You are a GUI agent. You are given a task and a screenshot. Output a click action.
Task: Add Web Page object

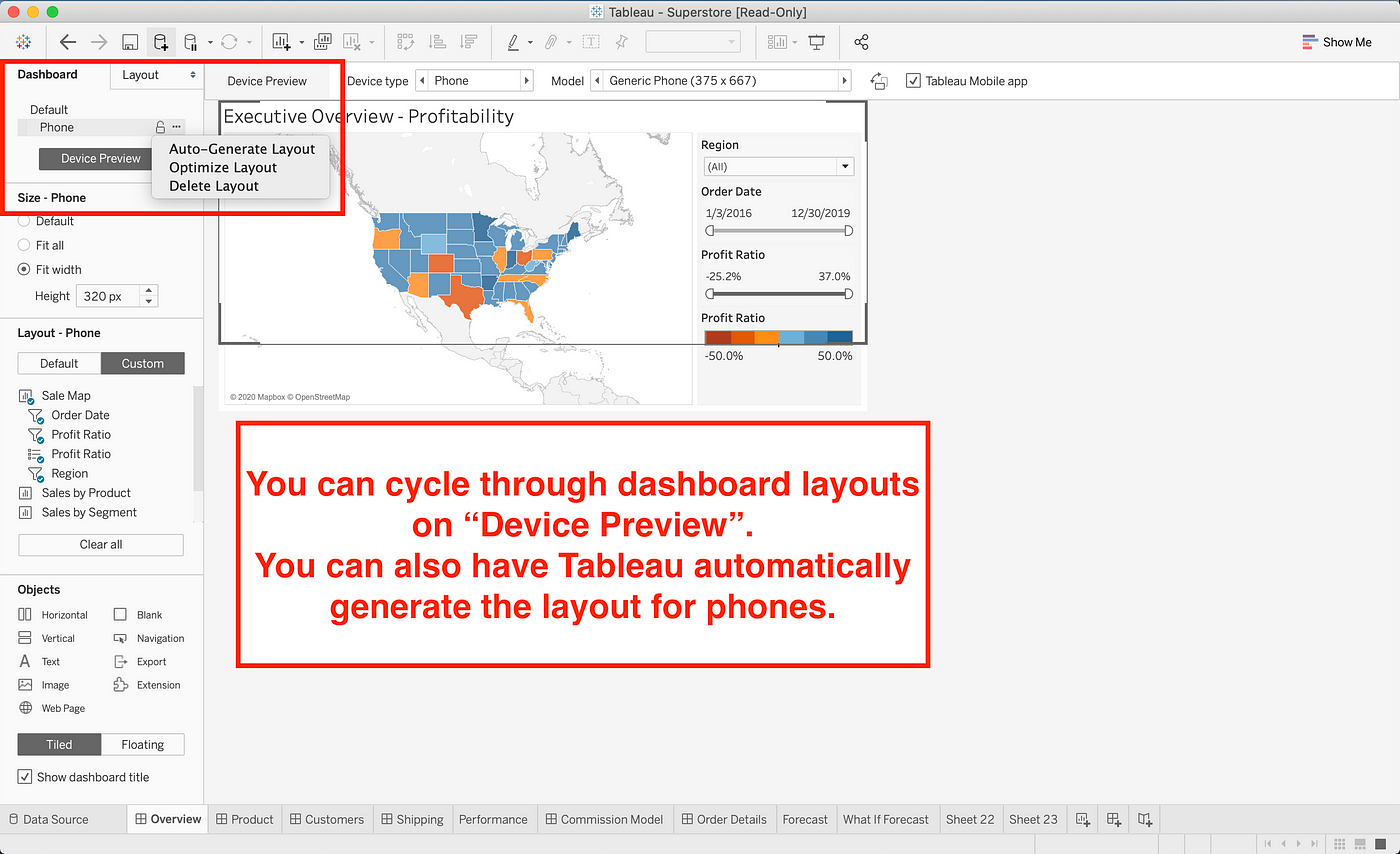click(x=51, y=708)
